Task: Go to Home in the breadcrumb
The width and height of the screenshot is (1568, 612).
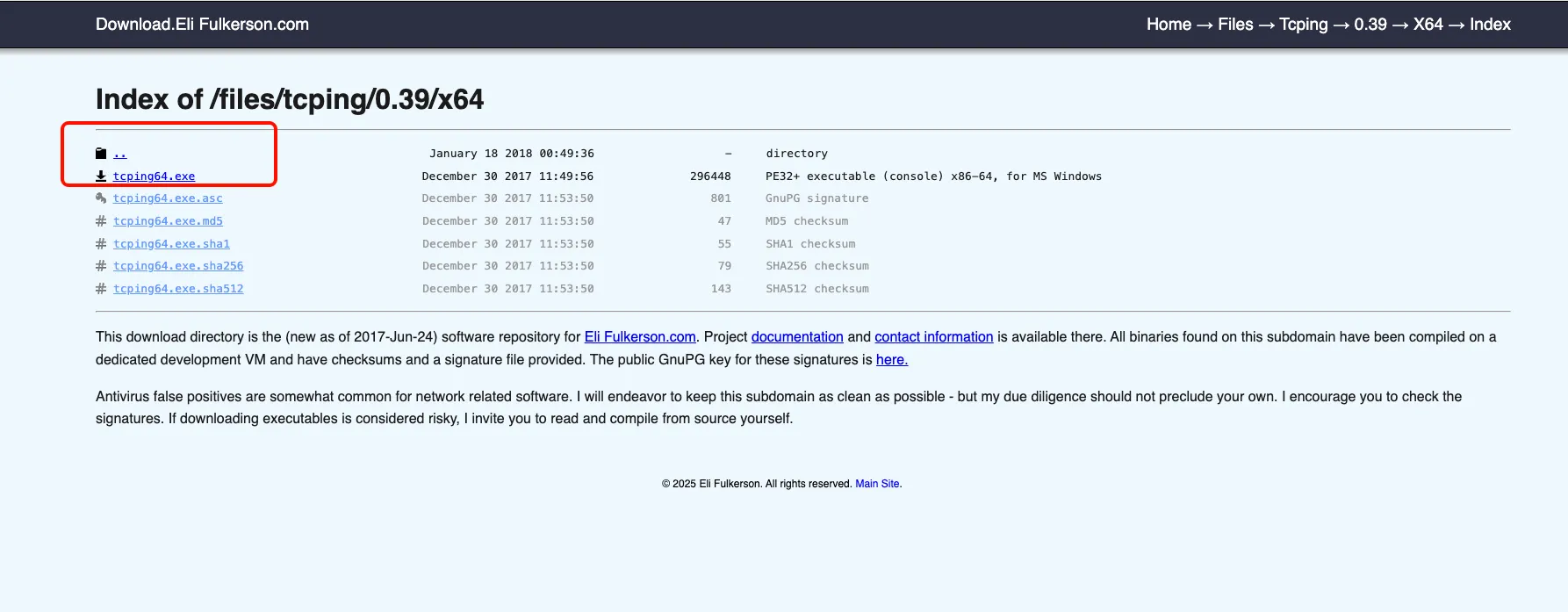Action: tap(1169, 25)
